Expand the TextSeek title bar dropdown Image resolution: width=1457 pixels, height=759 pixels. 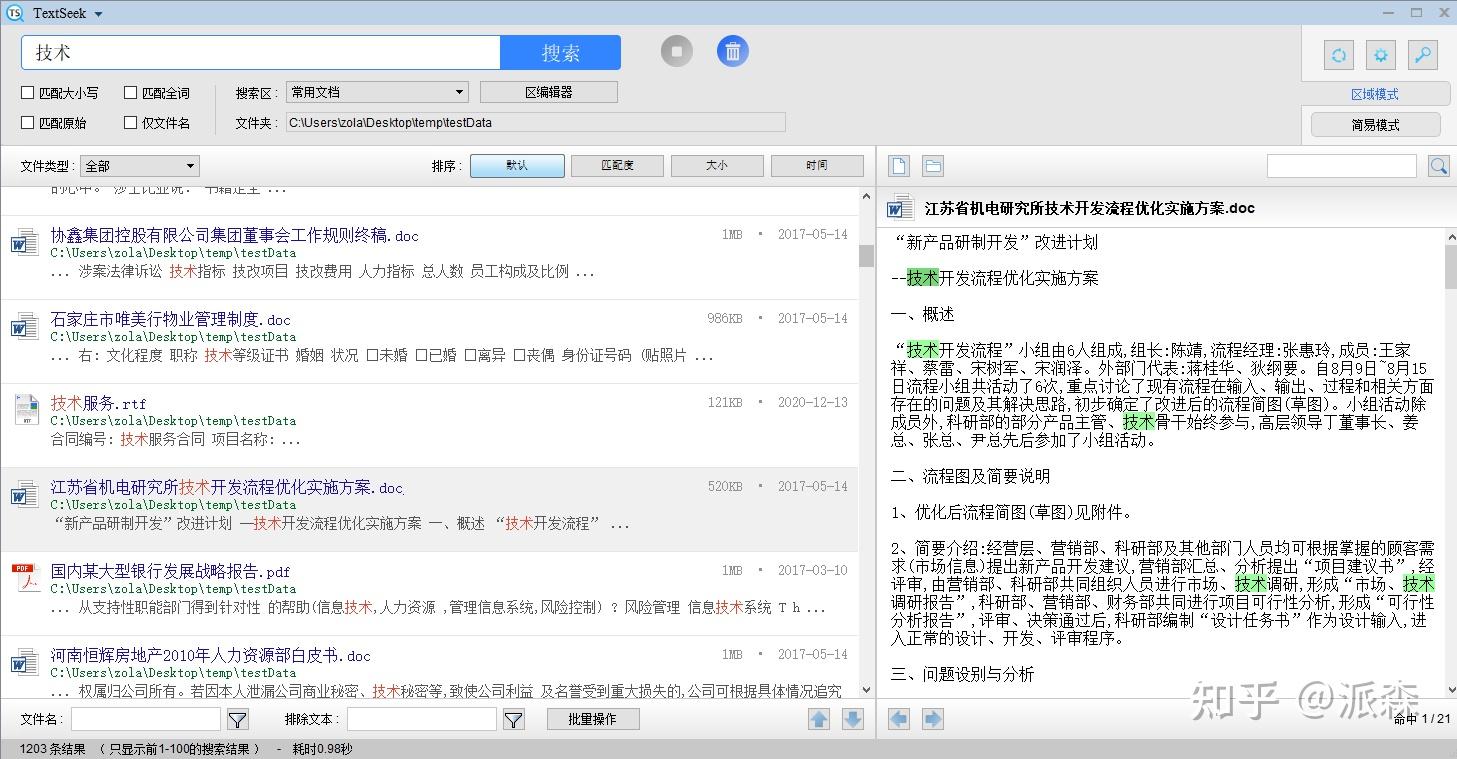[96, 13]
